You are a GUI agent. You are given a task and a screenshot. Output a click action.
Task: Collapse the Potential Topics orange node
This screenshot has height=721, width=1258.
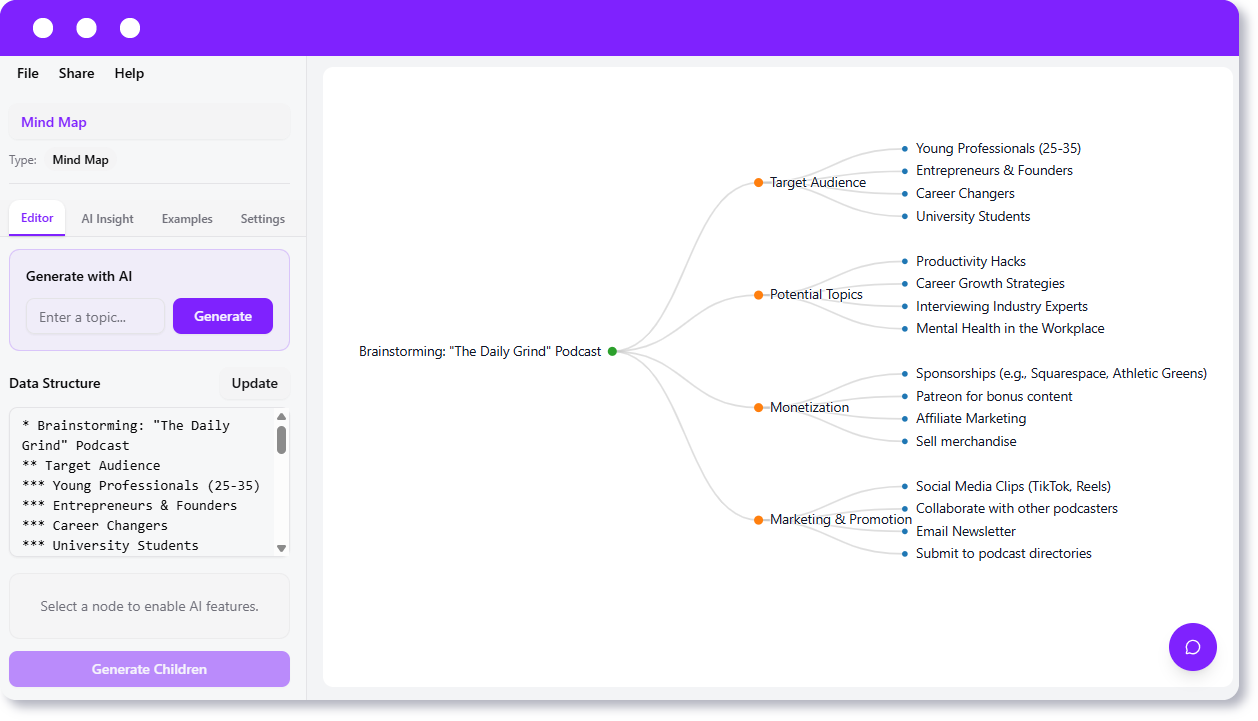coord(759,295)
